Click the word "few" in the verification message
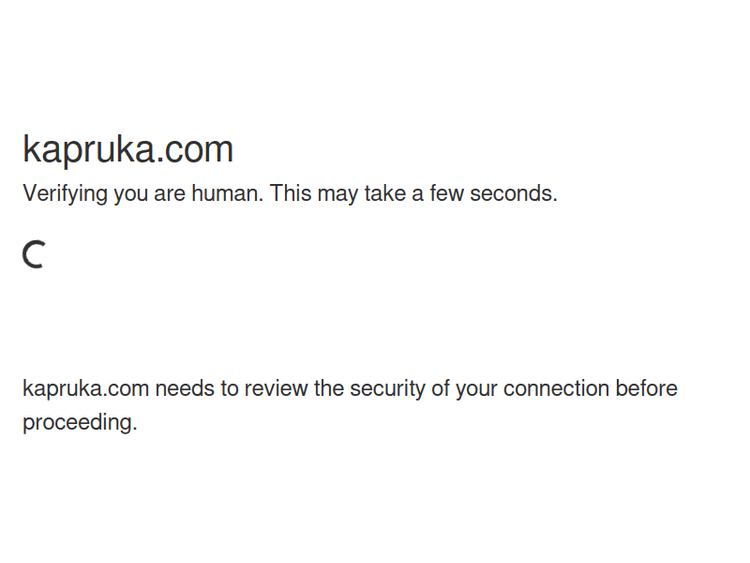This screenshot has height=563, width=750. pyautogui.click(x=447, y=193)
